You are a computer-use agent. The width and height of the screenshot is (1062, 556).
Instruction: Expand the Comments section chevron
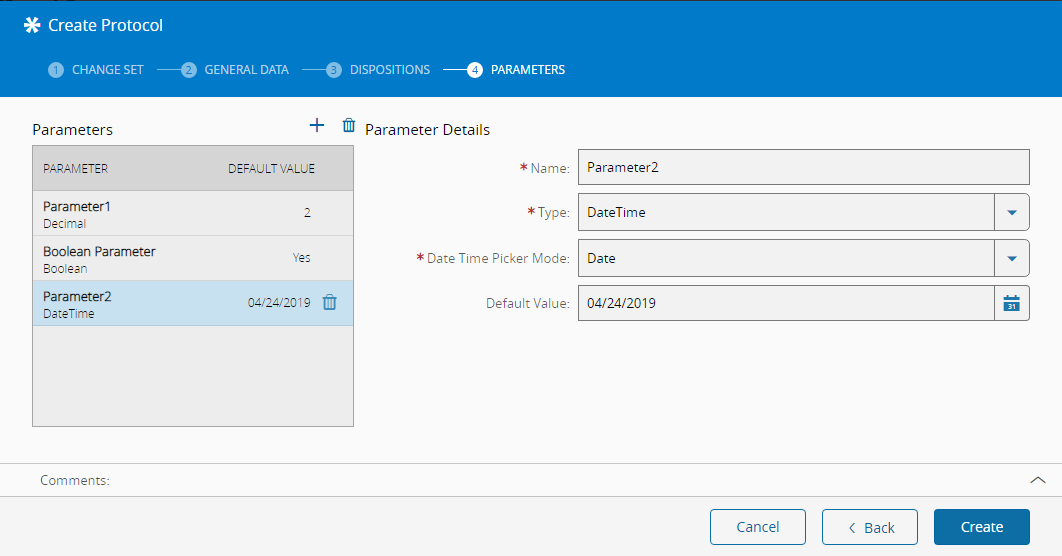(1037, 480)
